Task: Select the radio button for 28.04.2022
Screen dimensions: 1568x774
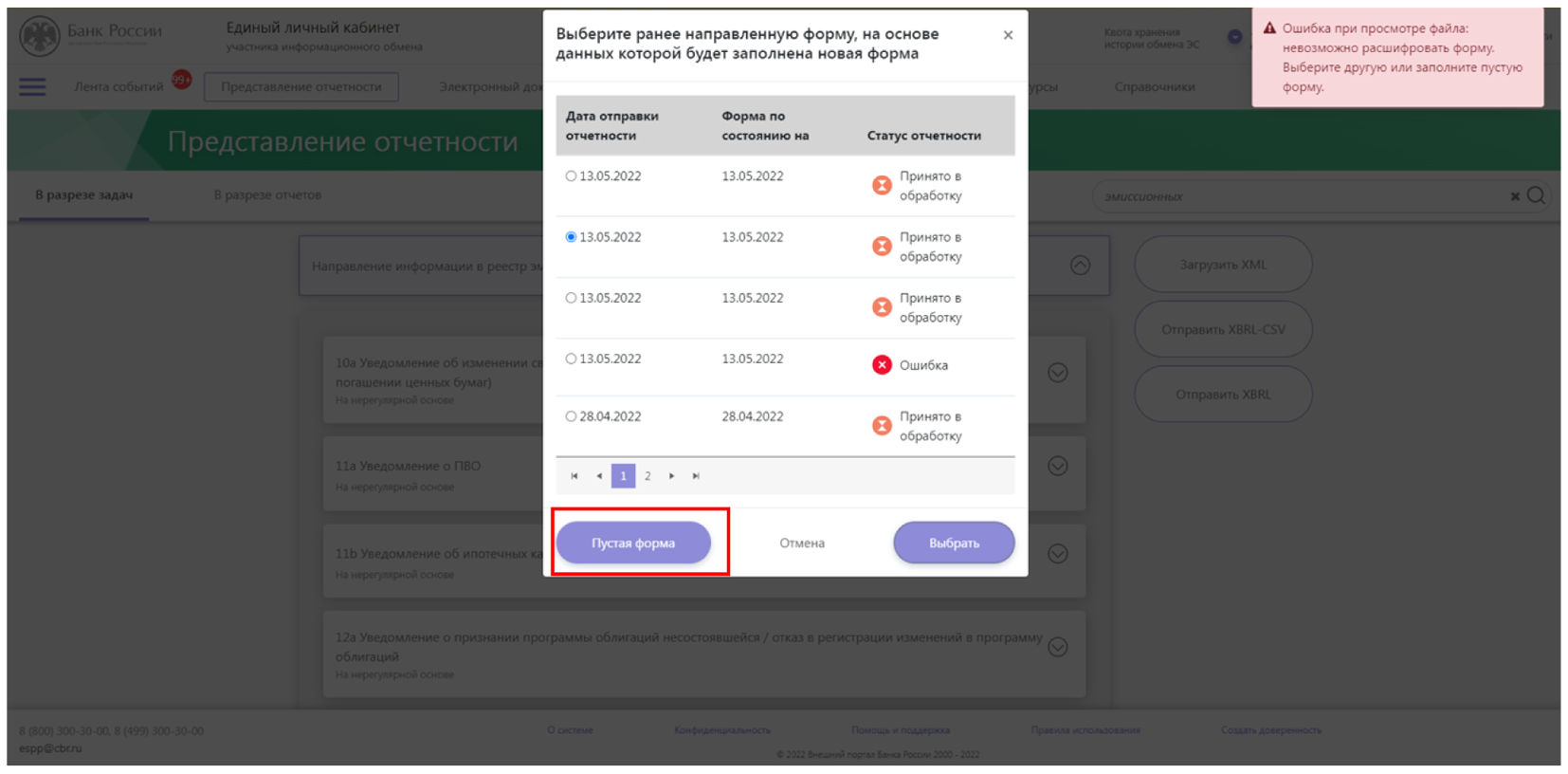Action: [571, 416]
